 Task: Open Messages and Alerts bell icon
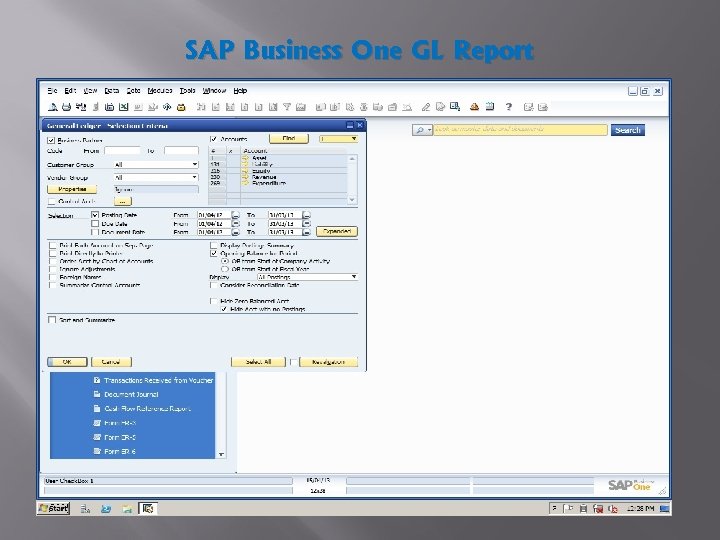click(474, 107)
